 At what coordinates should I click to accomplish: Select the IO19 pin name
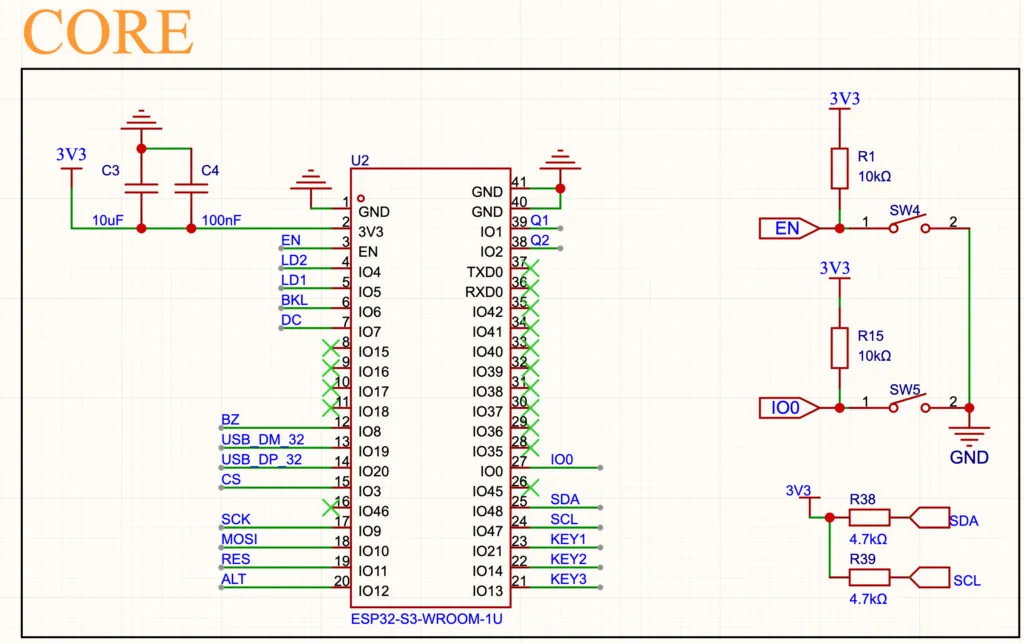pos(374,452)
